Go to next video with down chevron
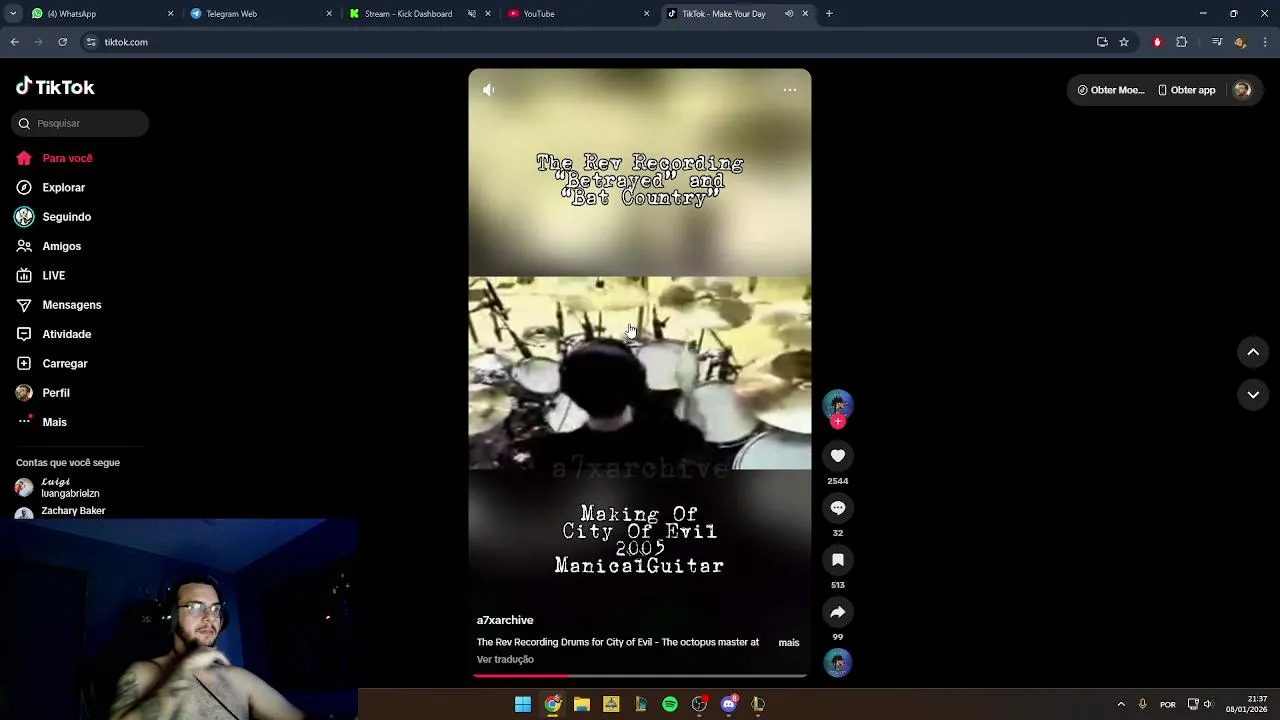The height and width of the screenshot is (720, 1280). click(1253, 395)
